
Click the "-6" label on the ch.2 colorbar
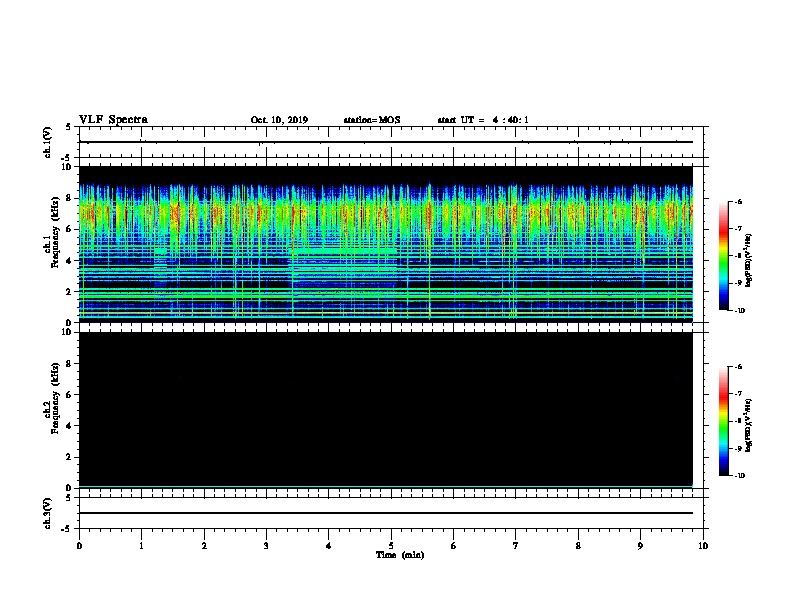pyautogui.click(x=738, y=367)
